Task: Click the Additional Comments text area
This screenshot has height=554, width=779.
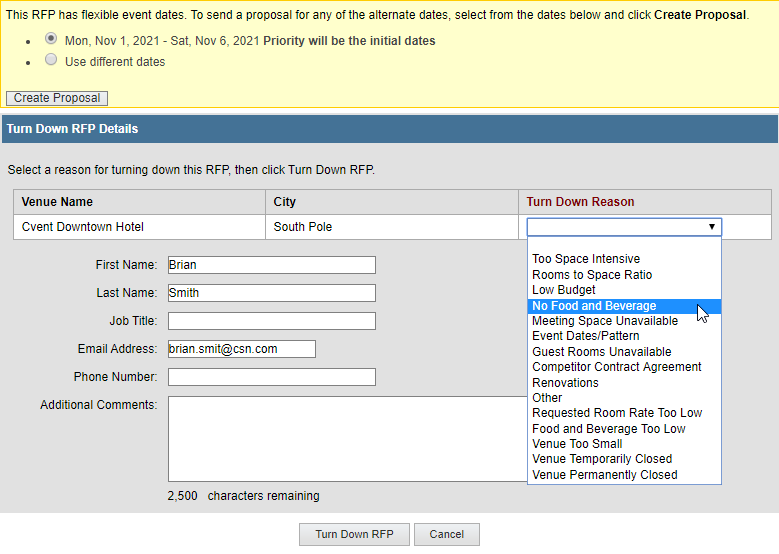Action: (x=348, y=439)
